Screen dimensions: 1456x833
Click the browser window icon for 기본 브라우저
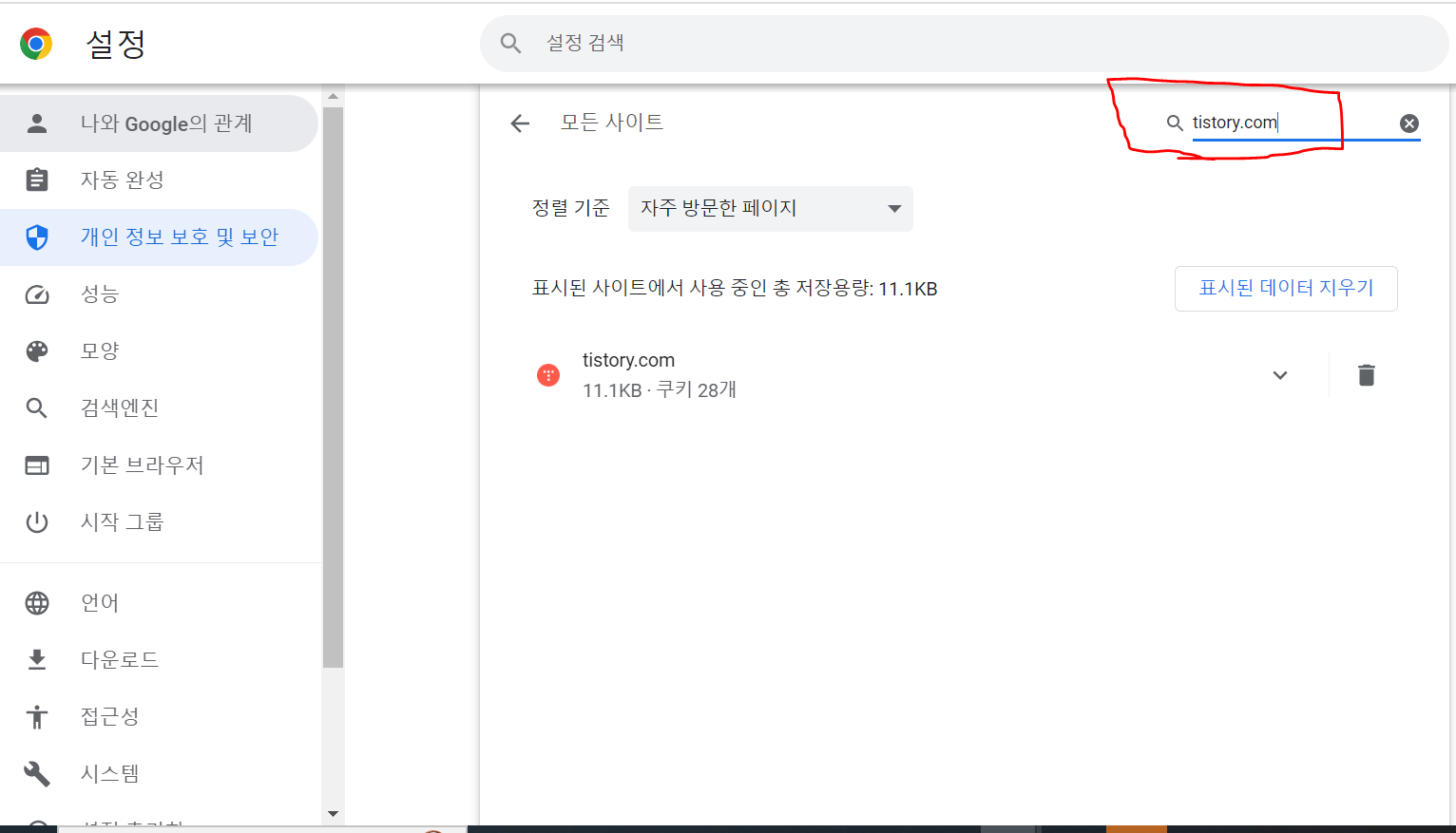(x=37, y=465)
